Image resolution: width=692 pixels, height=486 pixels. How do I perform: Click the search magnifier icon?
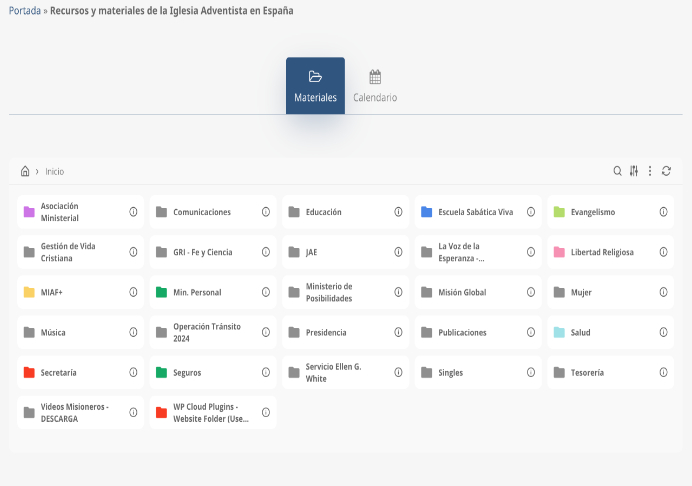(x=618, y=171)
